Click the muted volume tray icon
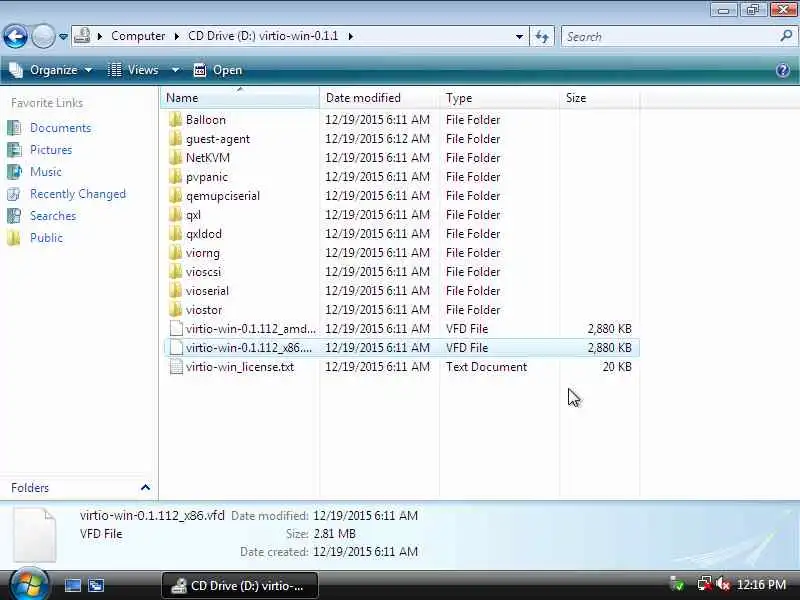The width and height of the screenshot is (800, 600). coord(723,584)
